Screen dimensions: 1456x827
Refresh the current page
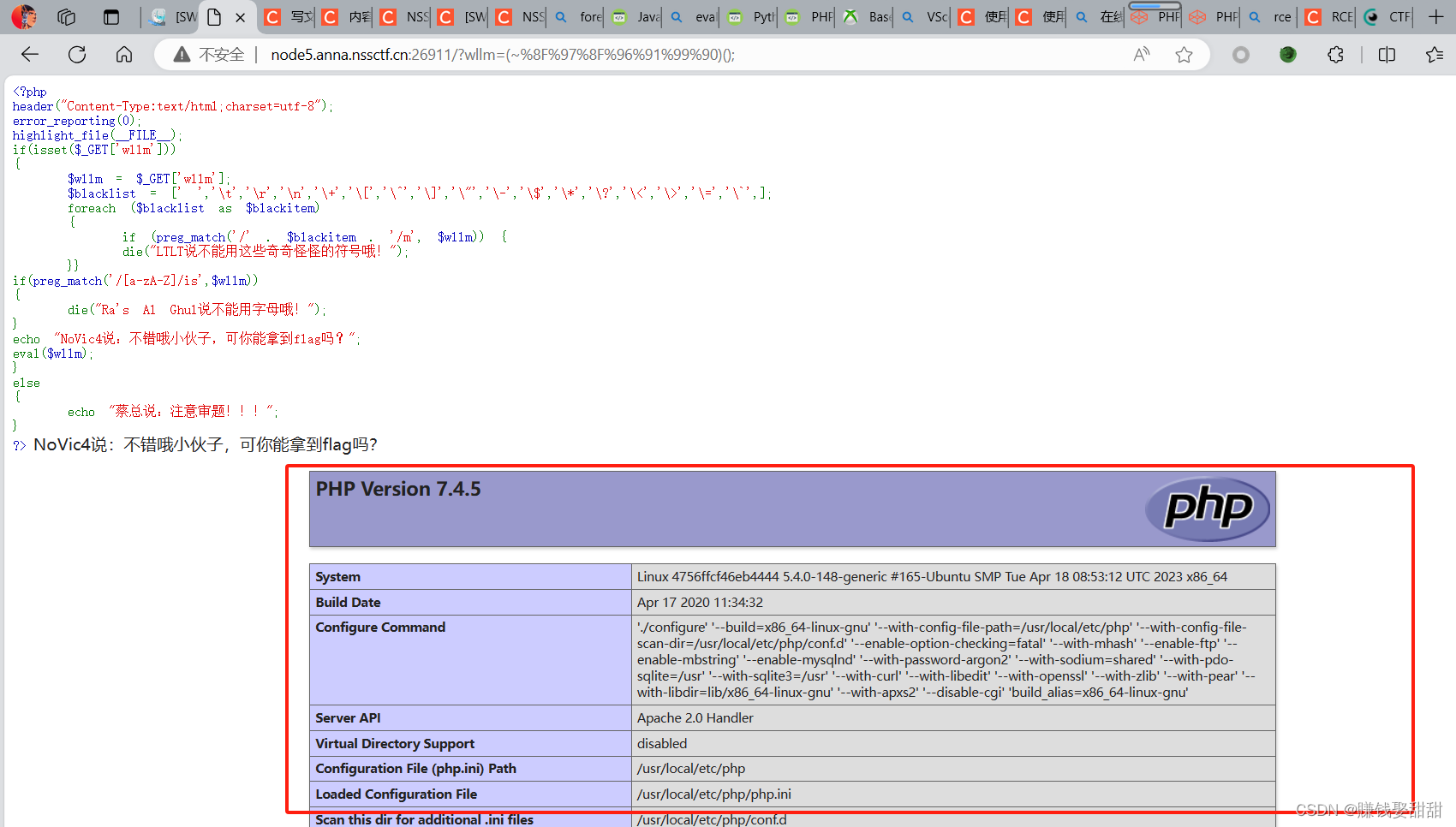(77, 54)
